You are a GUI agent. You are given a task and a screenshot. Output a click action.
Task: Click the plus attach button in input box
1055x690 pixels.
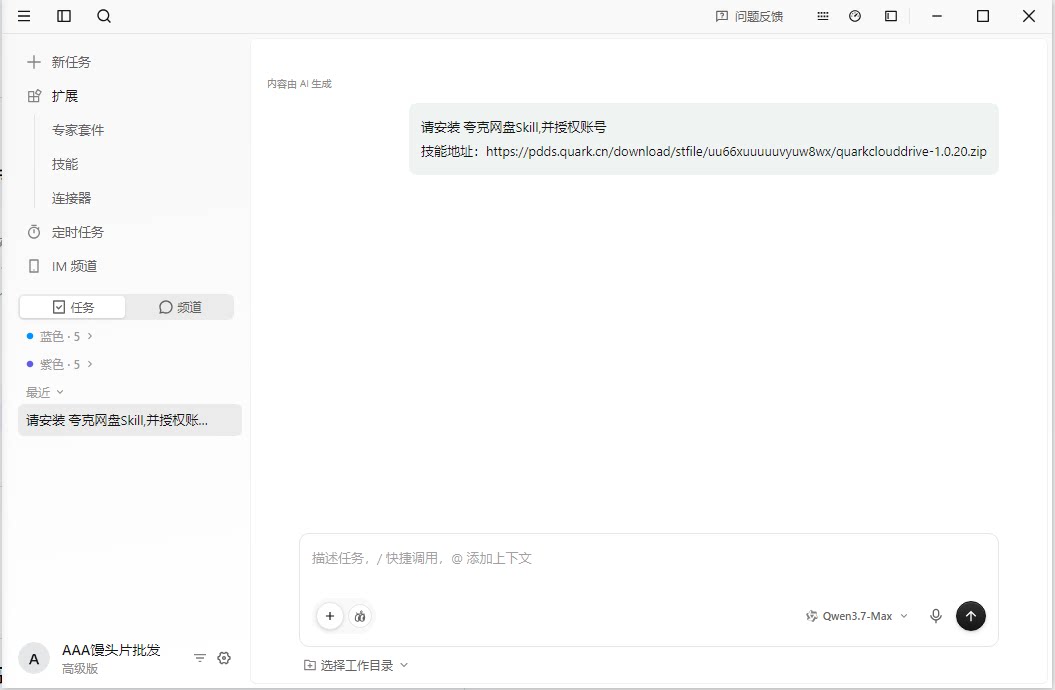tap(330, 616)
